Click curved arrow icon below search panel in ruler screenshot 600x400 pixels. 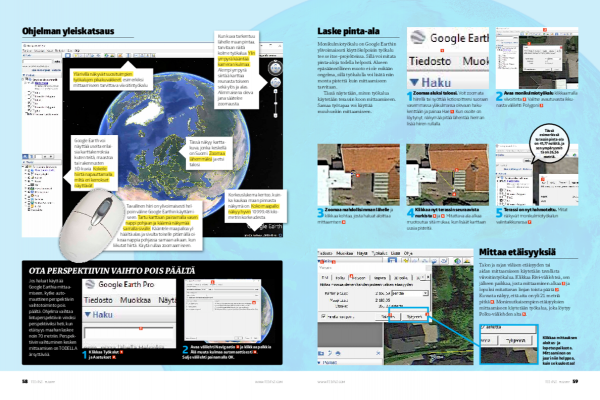click(329, 353)
